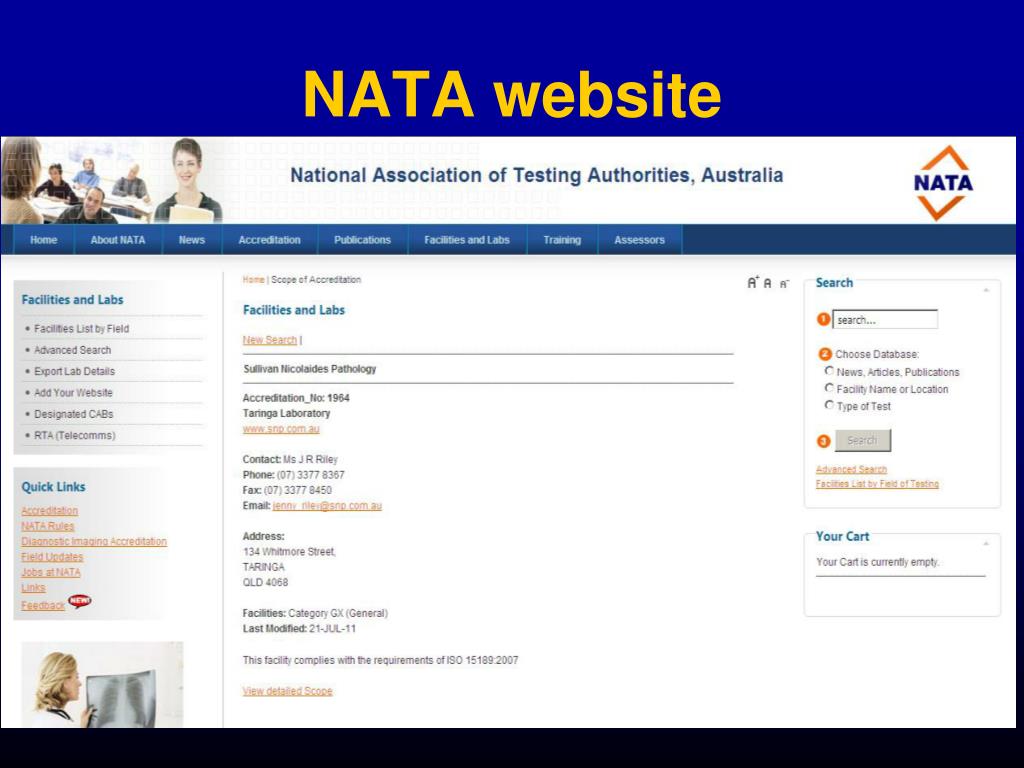Open Facilities List by Field of Testing link
The width and height of the screenshot is (1024, 768).
(877, 483)
